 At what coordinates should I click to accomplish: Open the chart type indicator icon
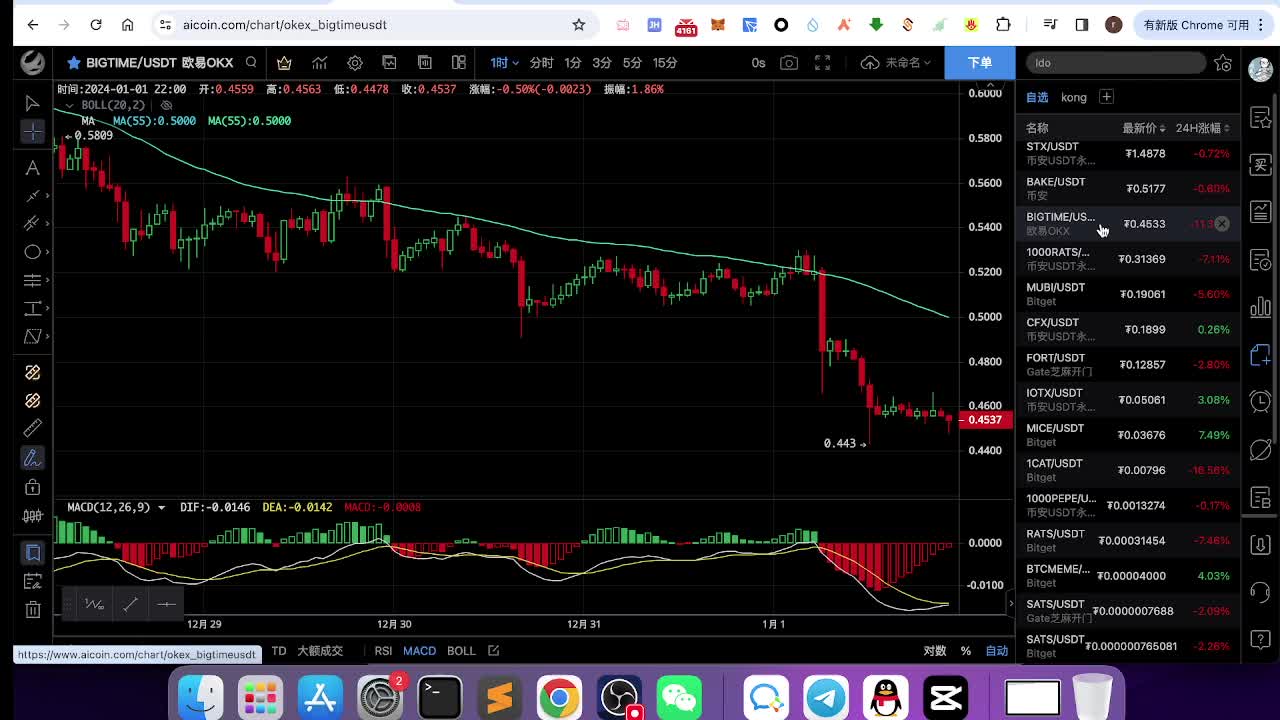pyautogui.click(x=320, y=63)
